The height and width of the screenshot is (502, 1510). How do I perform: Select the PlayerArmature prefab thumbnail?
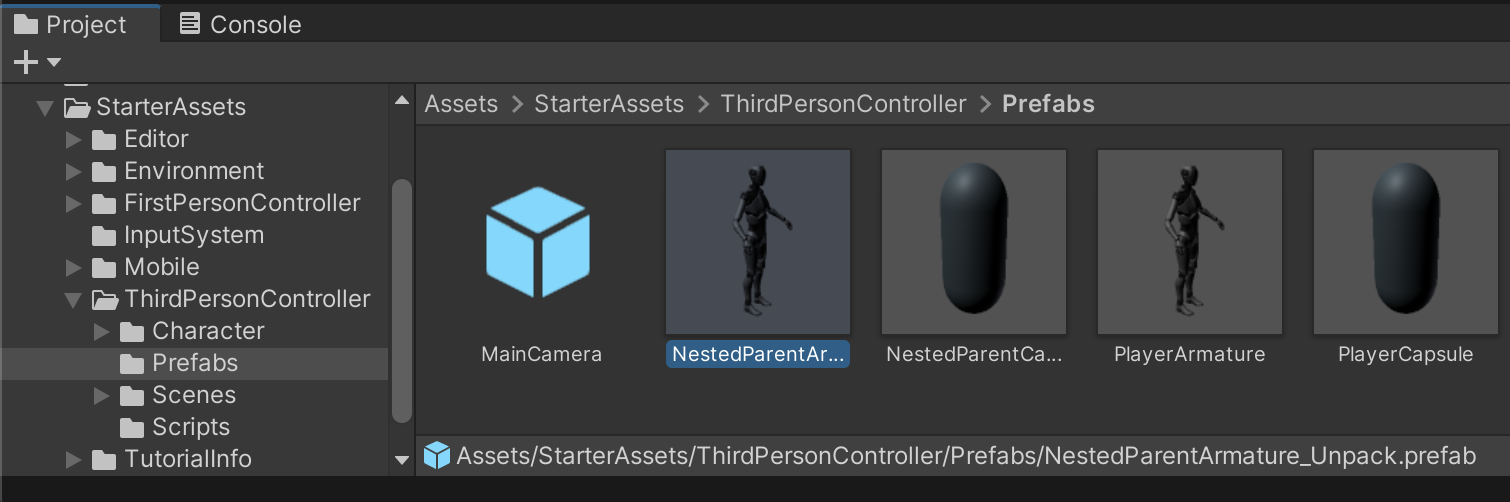(1189, 242)
